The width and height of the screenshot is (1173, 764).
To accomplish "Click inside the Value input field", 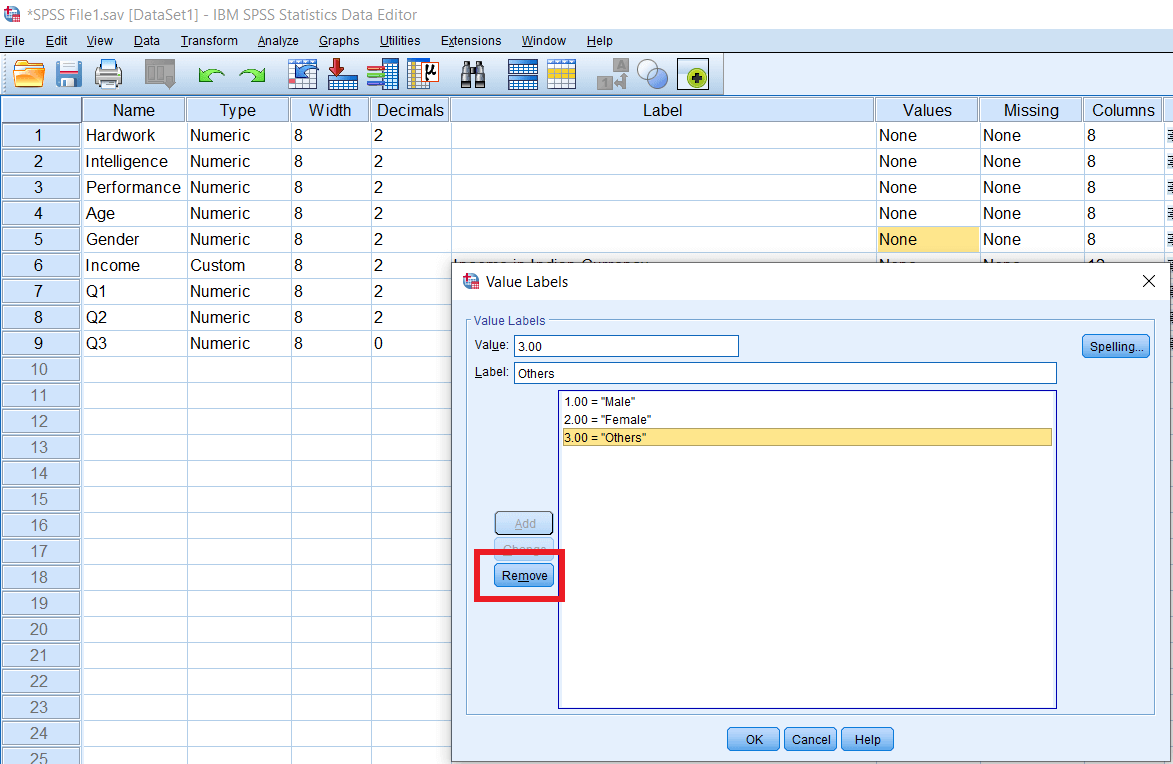I will point(625,346).
